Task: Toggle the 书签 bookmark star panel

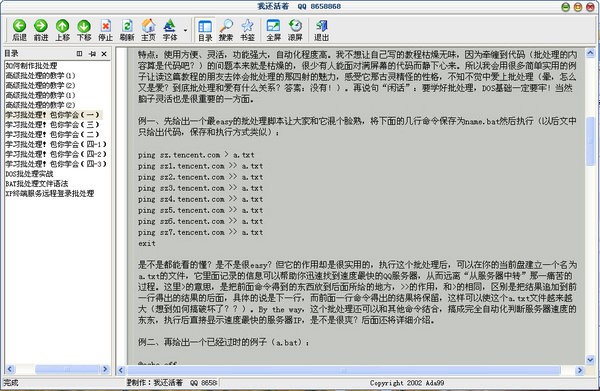Action: 247,26
